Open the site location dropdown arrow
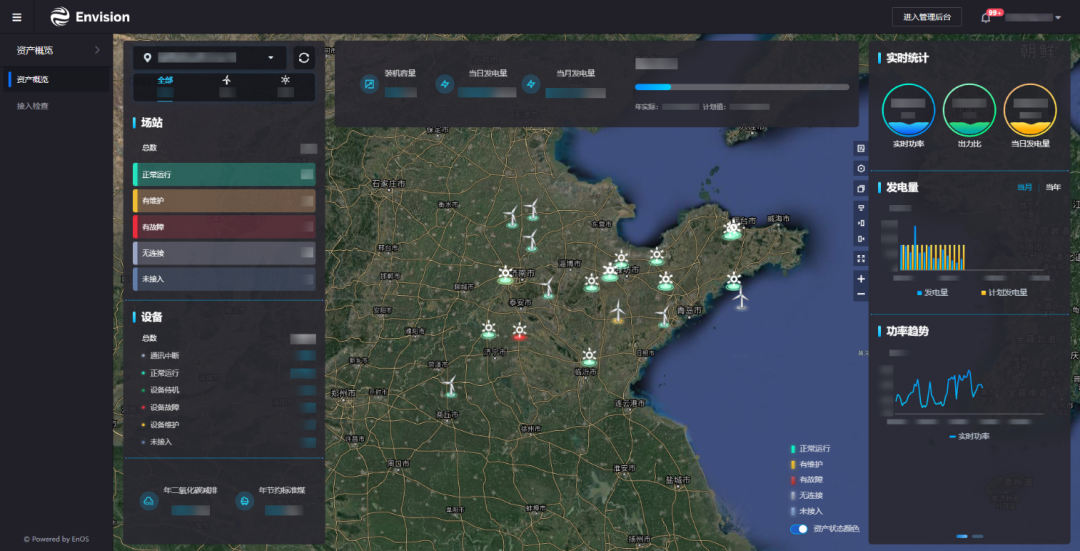 (271, 58)
